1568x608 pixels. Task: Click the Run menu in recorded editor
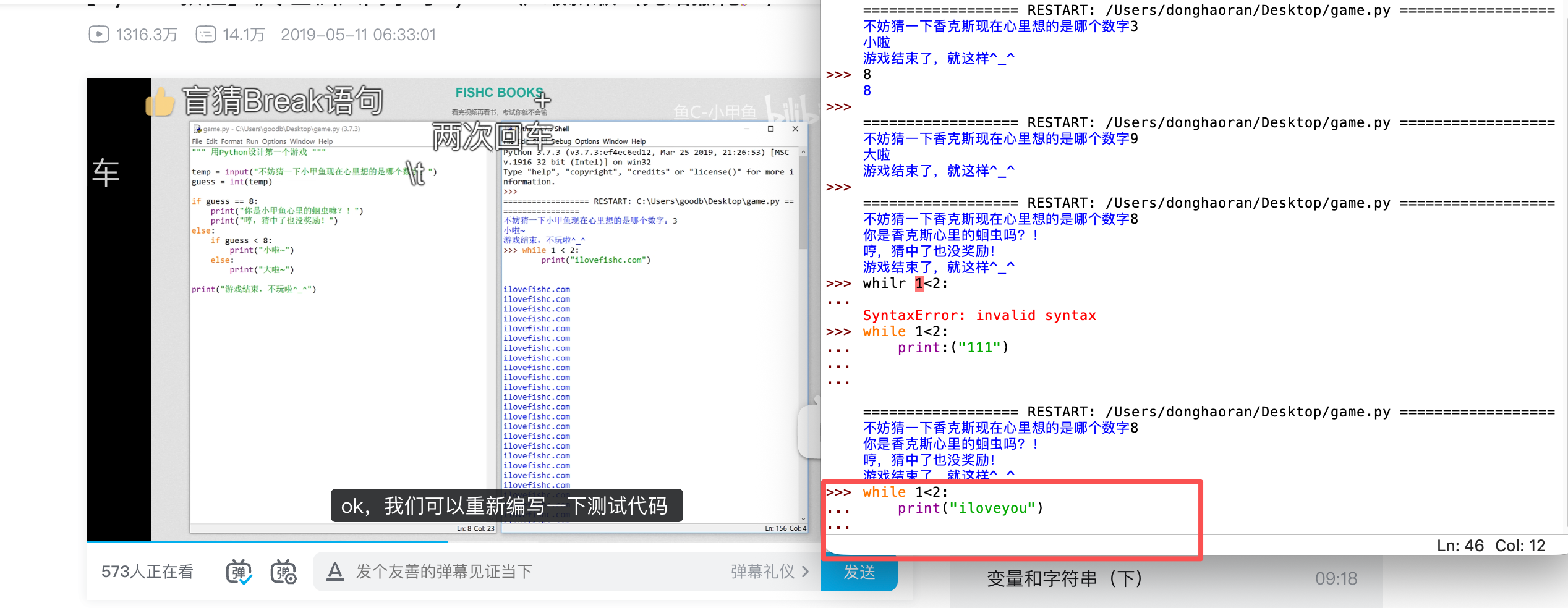(x=252, y=141)
